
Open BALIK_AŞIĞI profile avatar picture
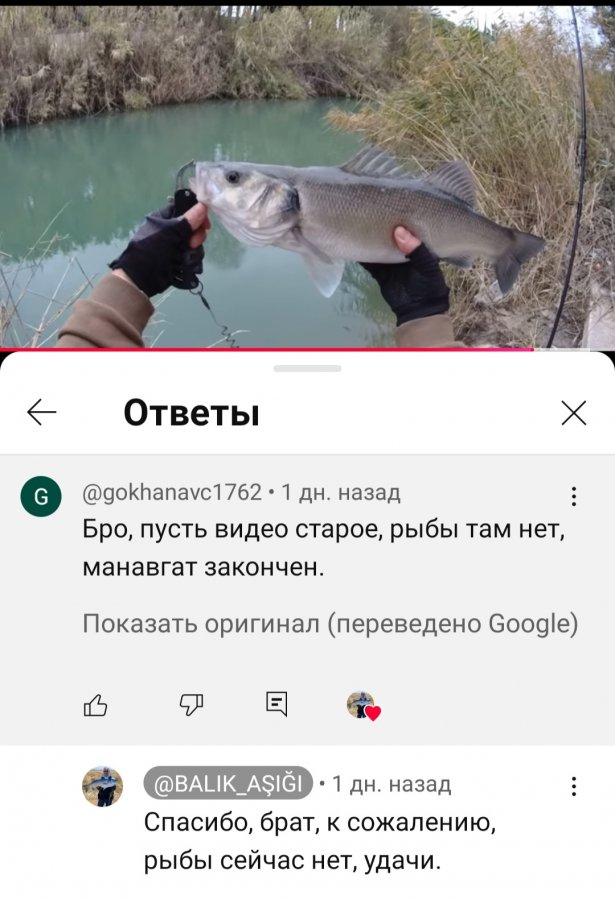coord(103,786)
